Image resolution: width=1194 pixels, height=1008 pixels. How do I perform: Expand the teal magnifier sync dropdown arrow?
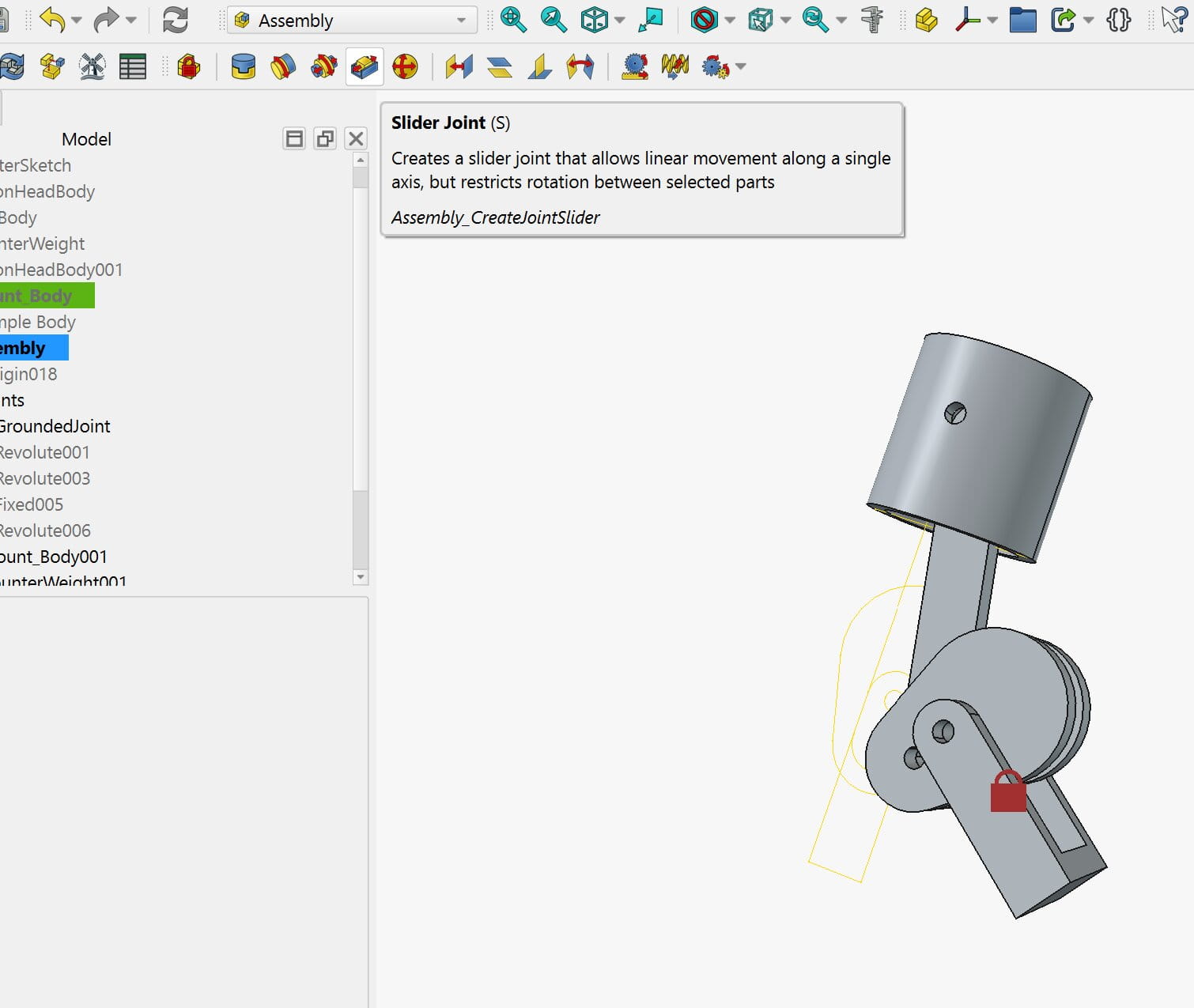point(841,21)
